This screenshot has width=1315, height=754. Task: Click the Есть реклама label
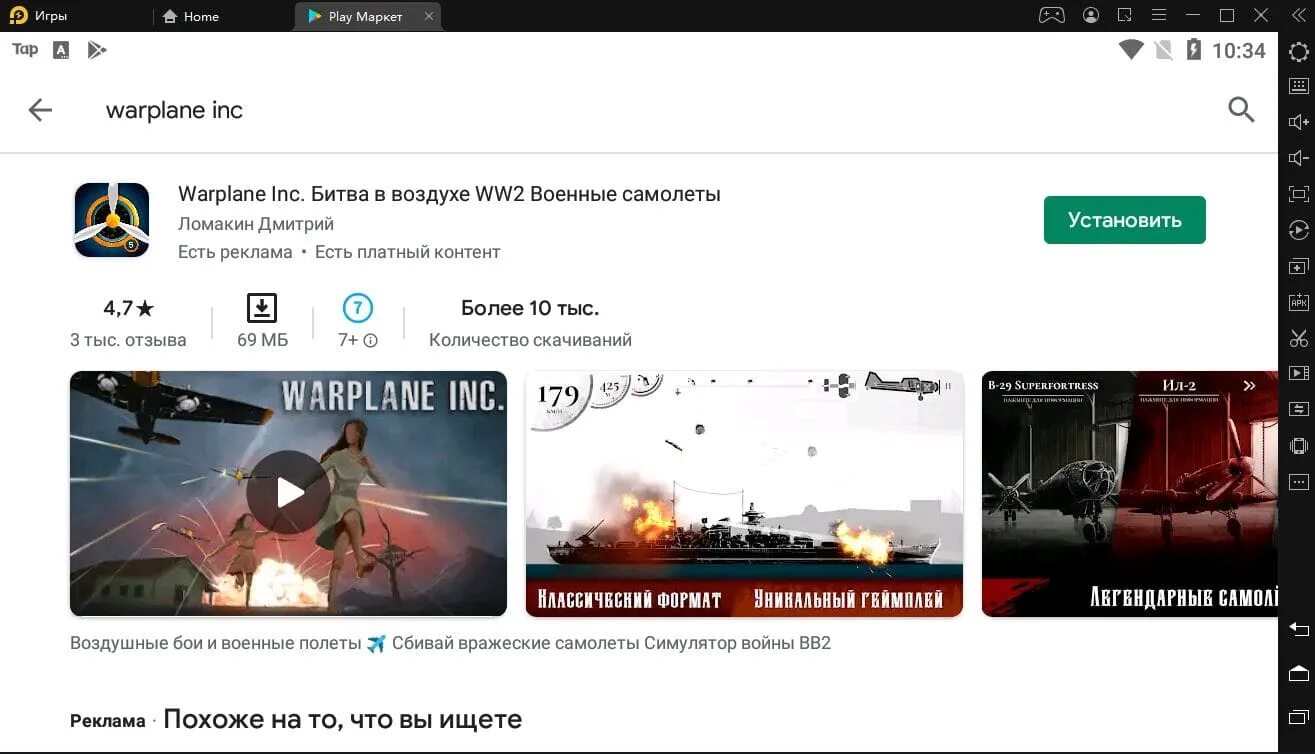[235, 252]
